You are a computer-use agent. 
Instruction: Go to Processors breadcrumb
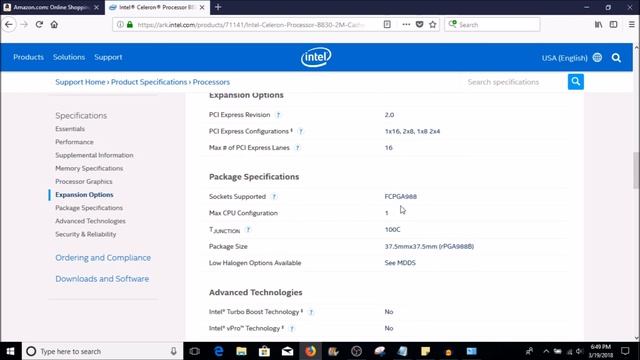(x=211, y=82)
